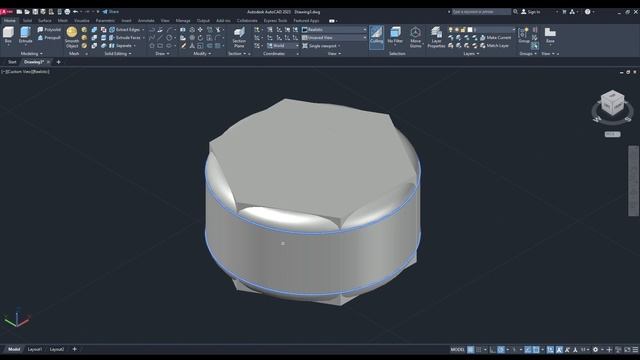Select the Rotate tool in Modify panel
This screenshot has width=640, height=360.
200,38
